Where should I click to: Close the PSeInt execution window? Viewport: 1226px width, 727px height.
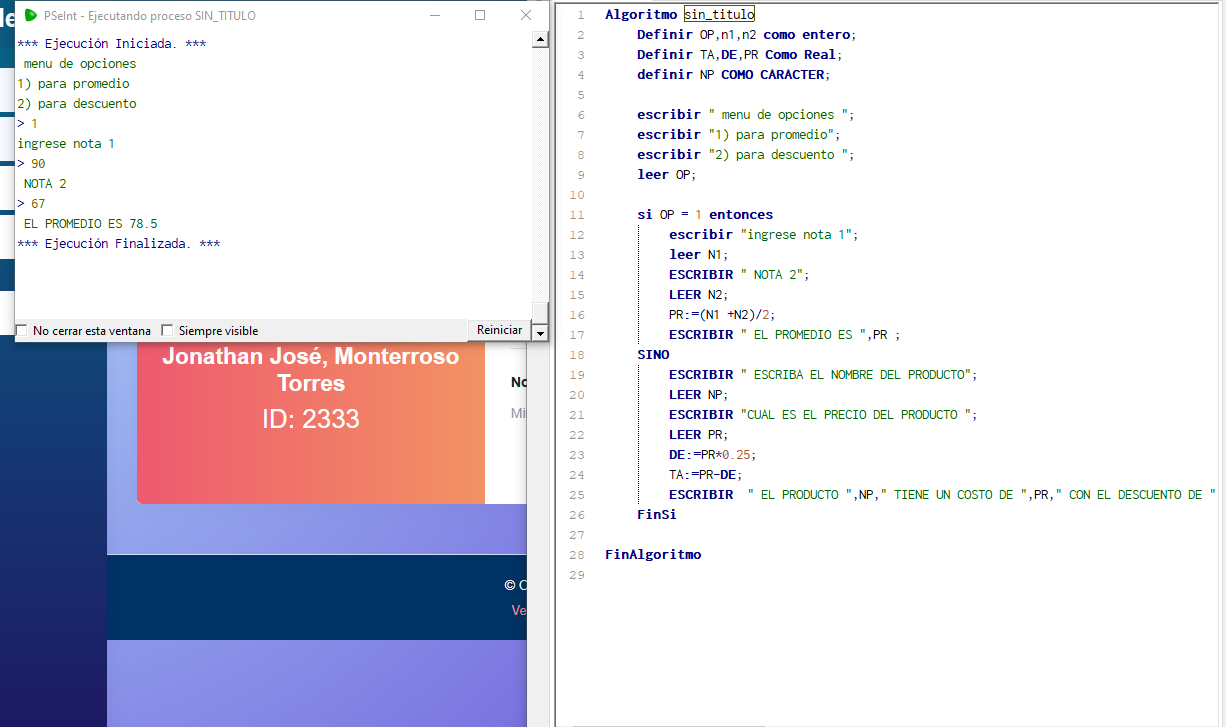click(526, 15)
